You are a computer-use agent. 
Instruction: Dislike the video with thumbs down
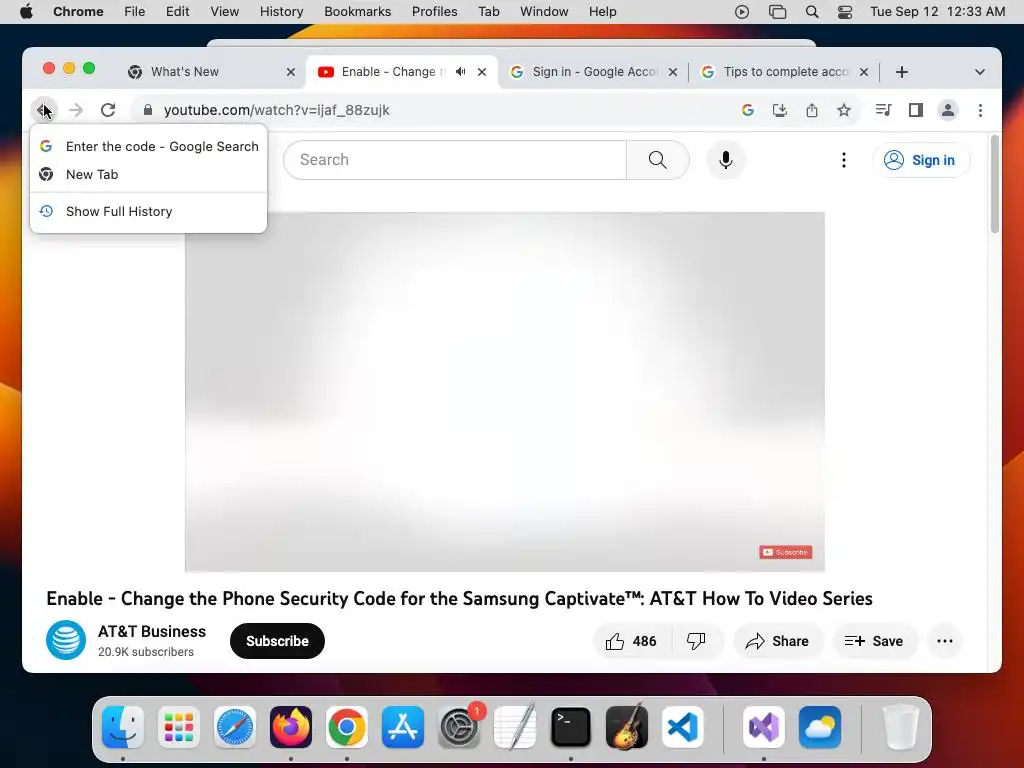696,641
